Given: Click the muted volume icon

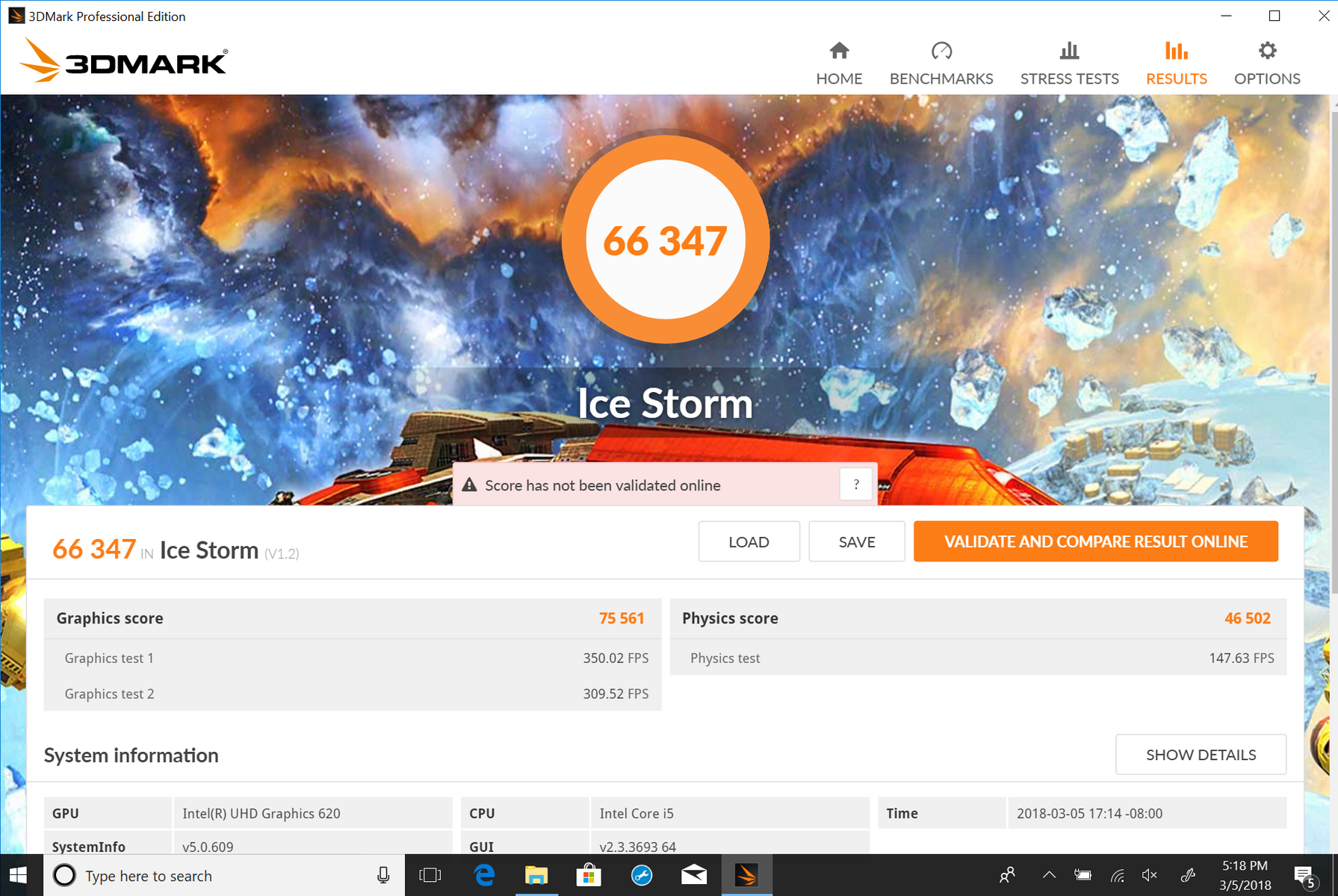Looking at the screenshot, I should [x=1150, y=875].
